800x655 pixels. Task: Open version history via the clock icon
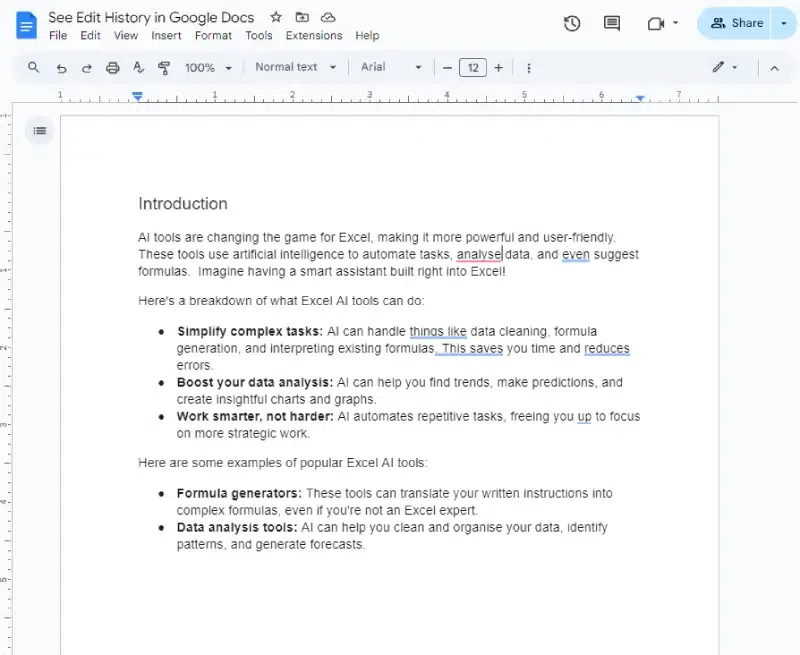click(571, 23)
